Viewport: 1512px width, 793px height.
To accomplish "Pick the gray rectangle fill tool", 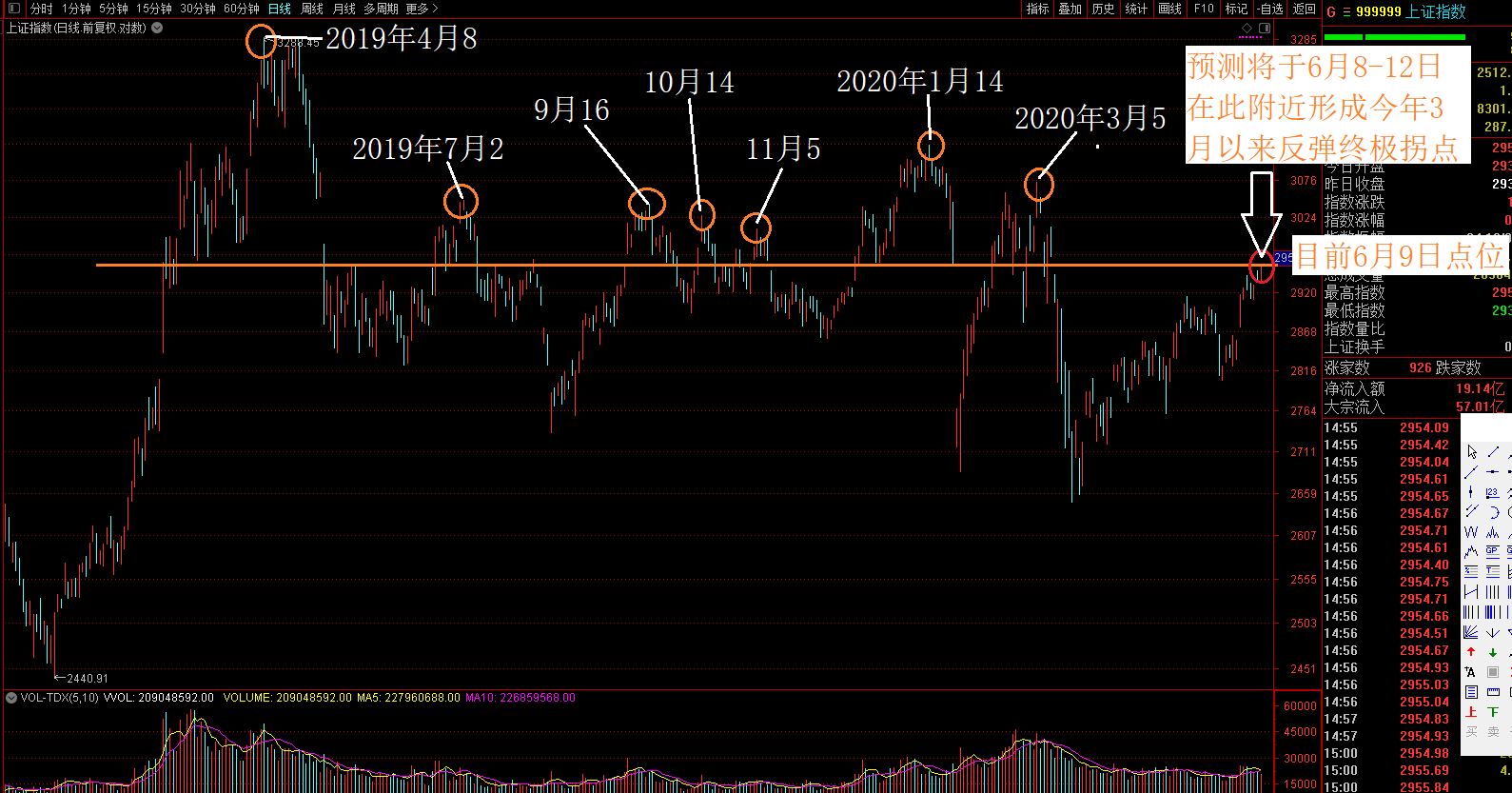I will click(x=1493, y=672).
